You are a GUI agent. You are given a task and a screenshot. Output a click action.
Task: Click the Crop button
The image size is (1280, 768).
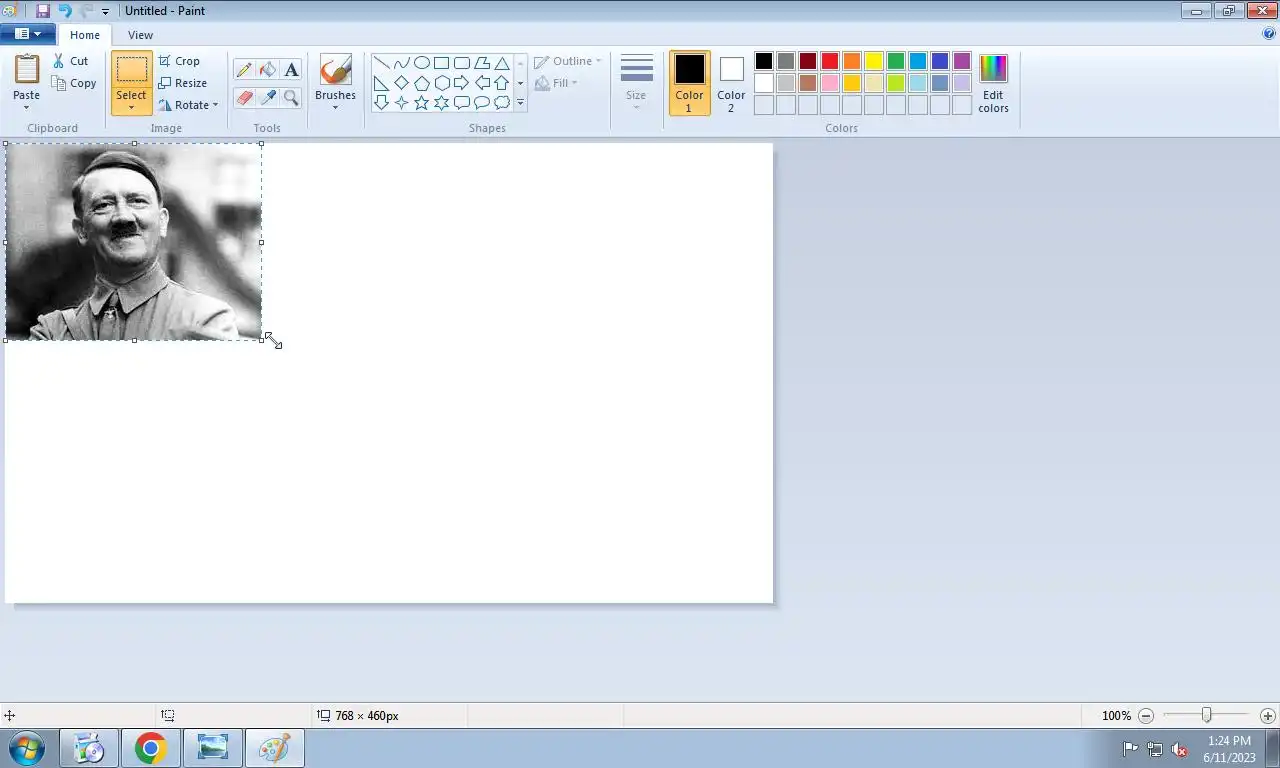(x=179, y=61)
